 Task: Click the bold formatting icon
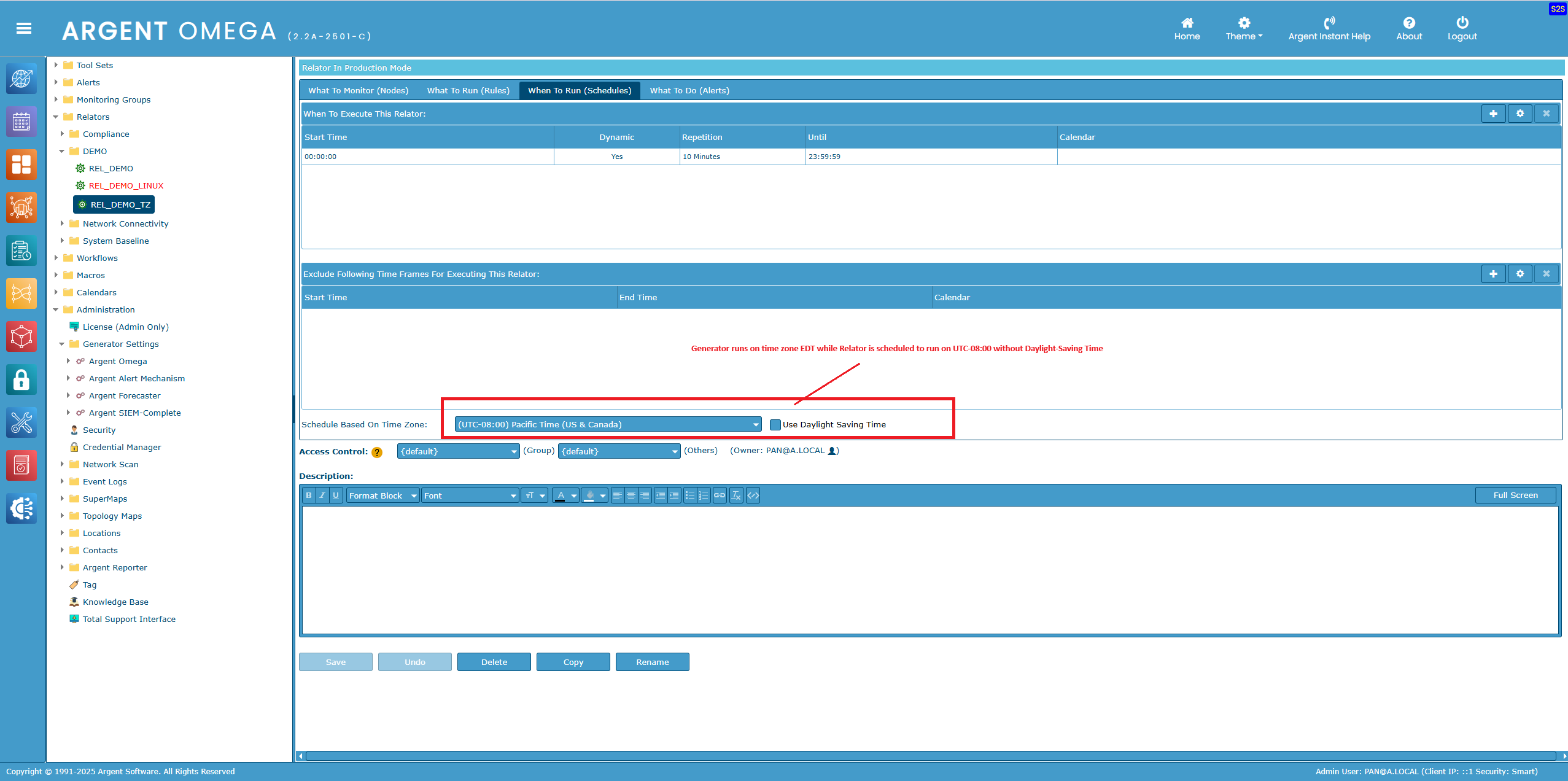coord(309,495)
